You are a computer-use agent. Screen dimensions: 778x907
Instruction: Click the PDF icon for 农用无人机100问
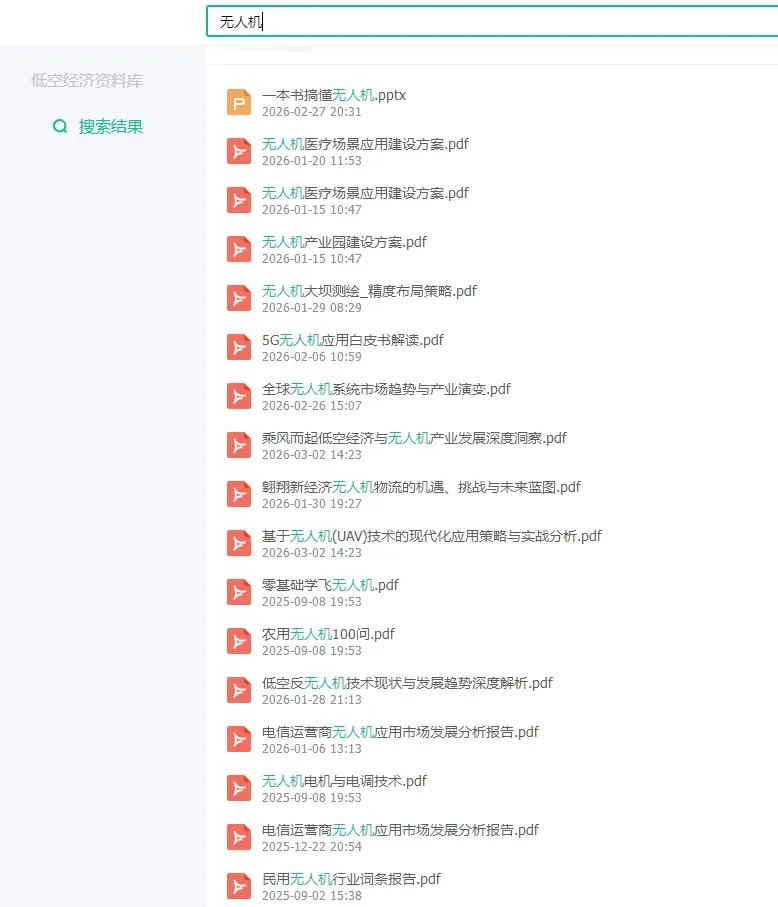pos(238,641)
